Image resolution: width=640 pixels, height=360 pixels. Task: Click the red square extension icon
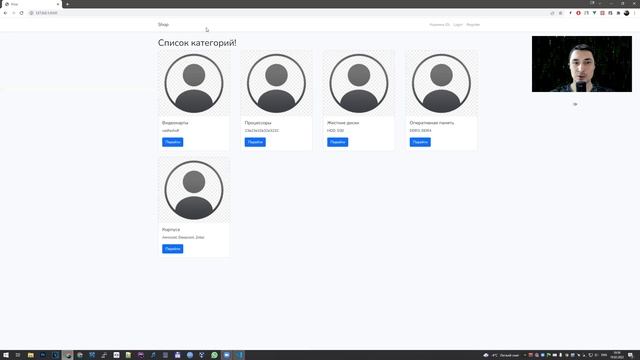[602, 13]
